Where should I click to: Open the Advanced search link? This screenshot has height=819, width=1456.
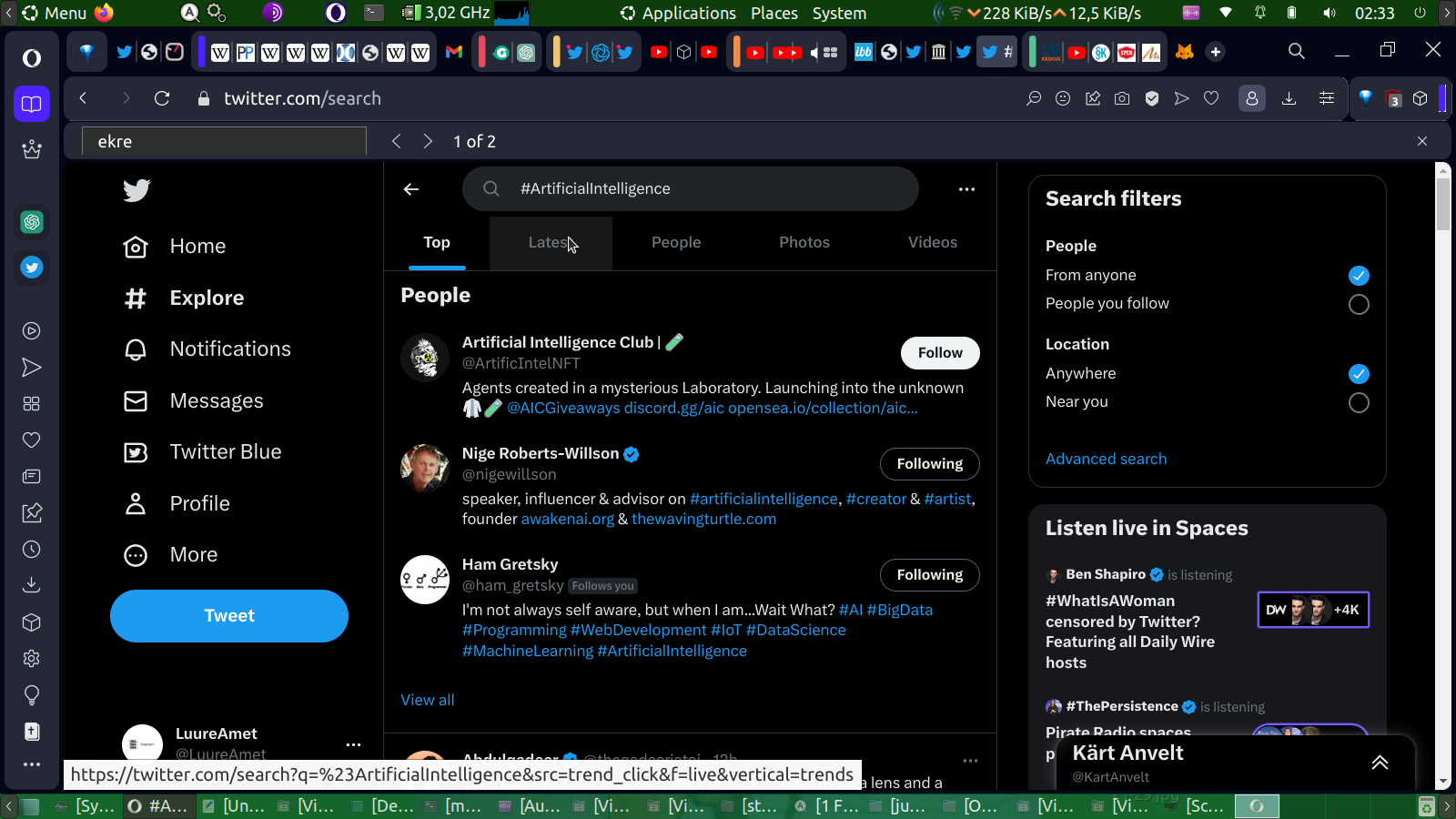click(1106, 460)
